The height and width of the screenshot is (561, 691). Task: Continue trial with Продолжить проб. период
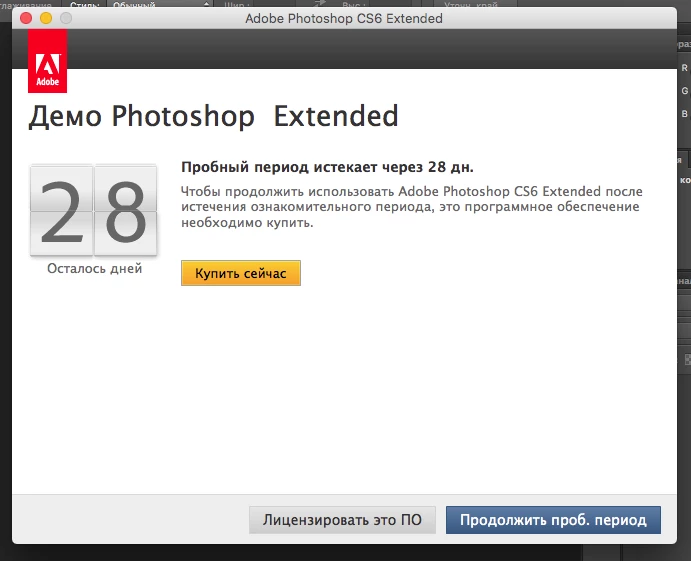click(553, 520)
